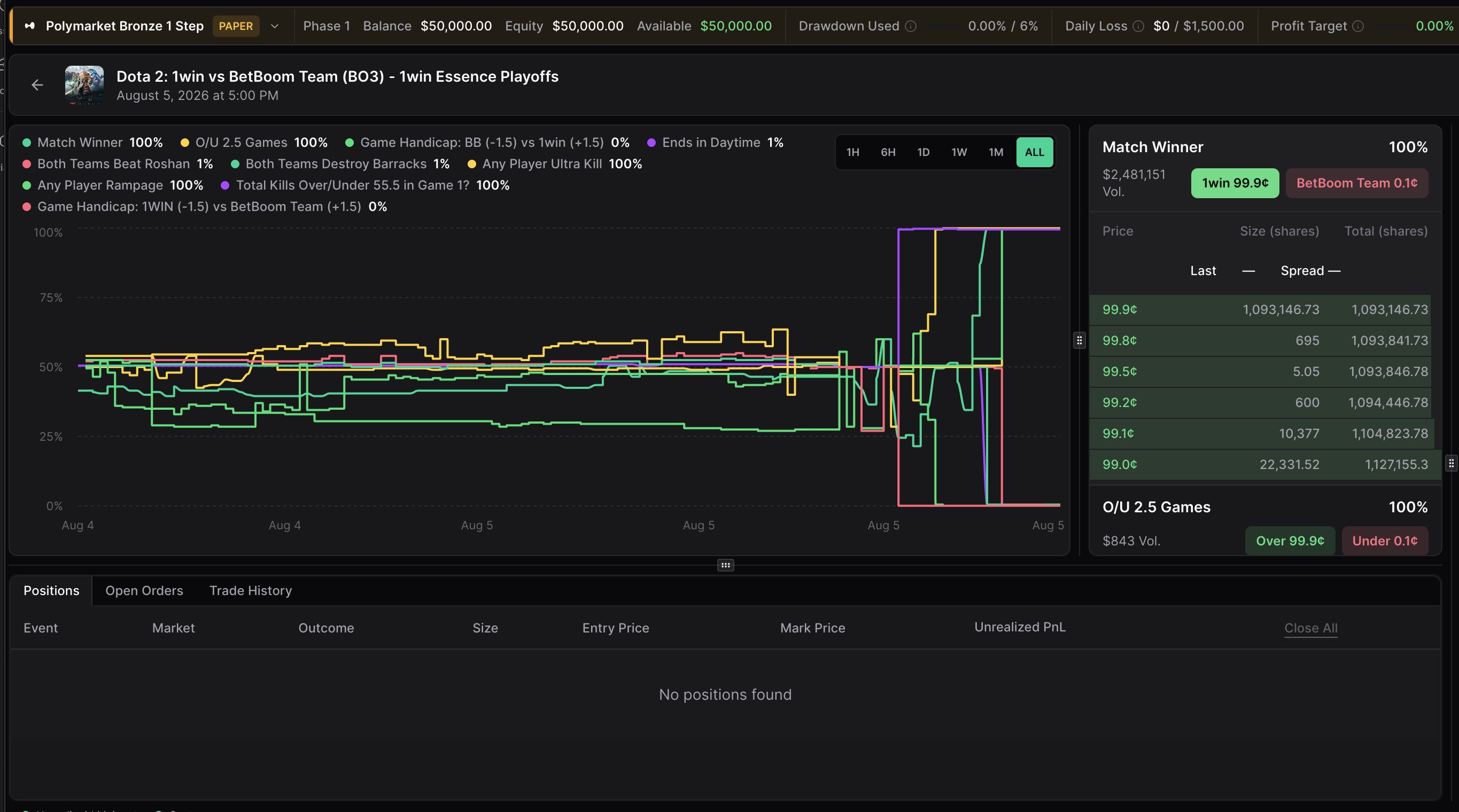Click the BetBoom Team 0.1¢ outcome button

[x=1356, y=183]
